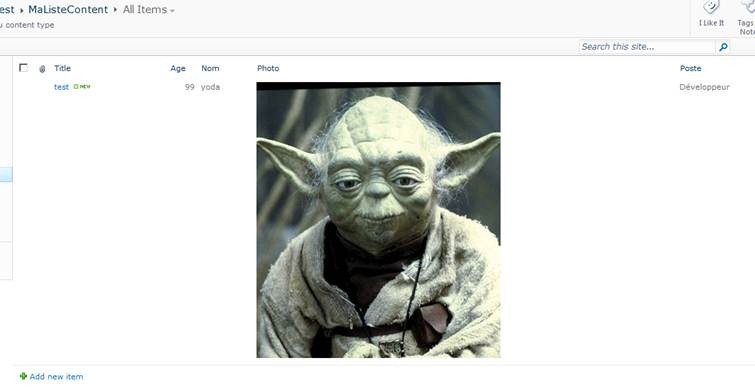Open the All Items view dropdown
Image resolution: width=755 pixels, height=387 pixels.
(x=148, y=10)
